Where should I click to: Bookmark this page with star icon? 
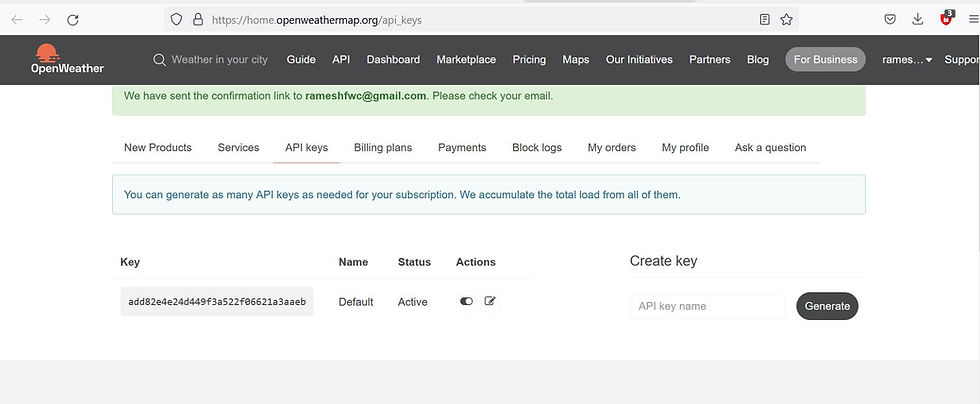point(786,19)
